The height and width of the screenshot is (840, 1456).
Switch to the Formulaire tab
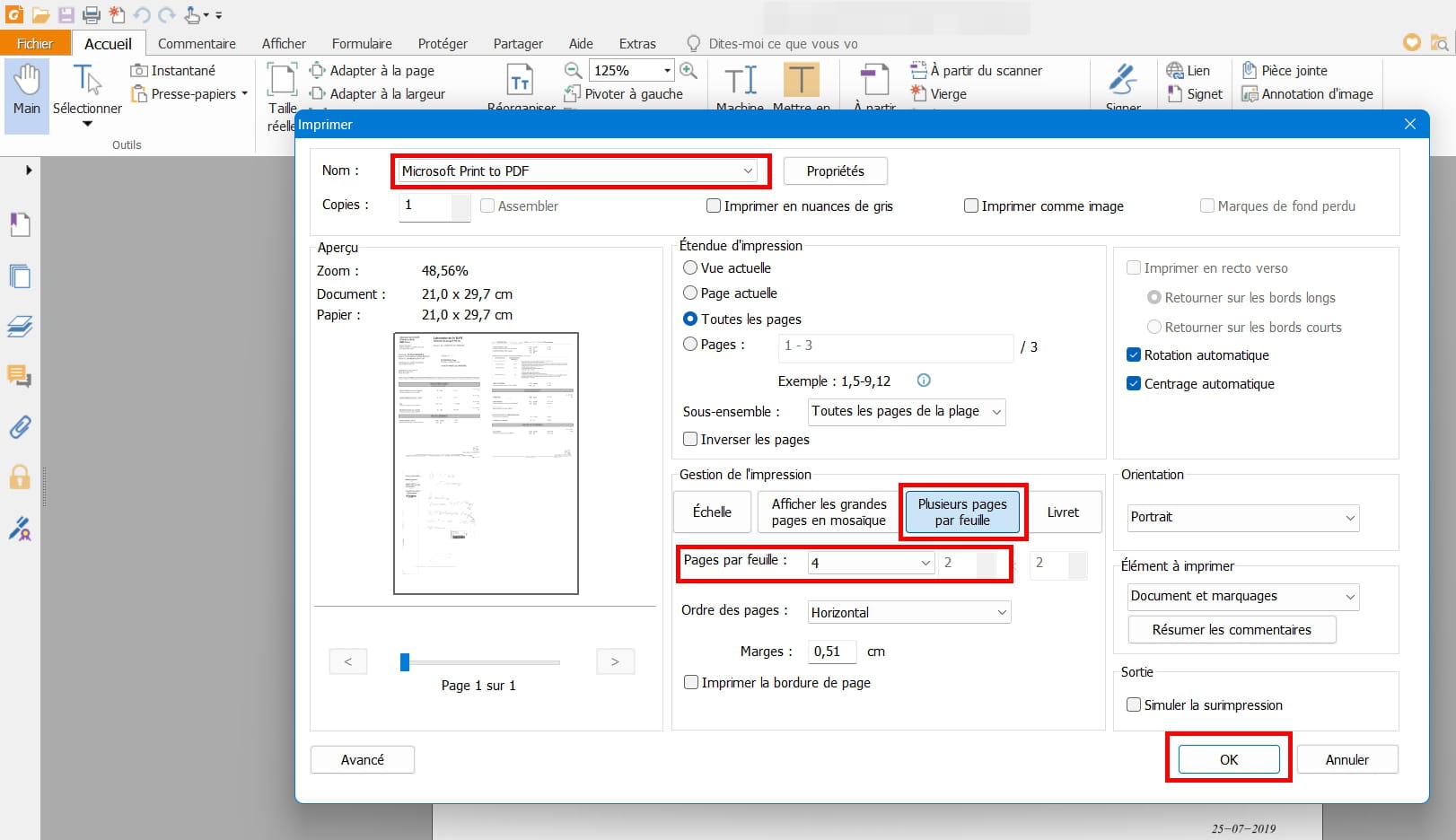(x=362, y=43)
